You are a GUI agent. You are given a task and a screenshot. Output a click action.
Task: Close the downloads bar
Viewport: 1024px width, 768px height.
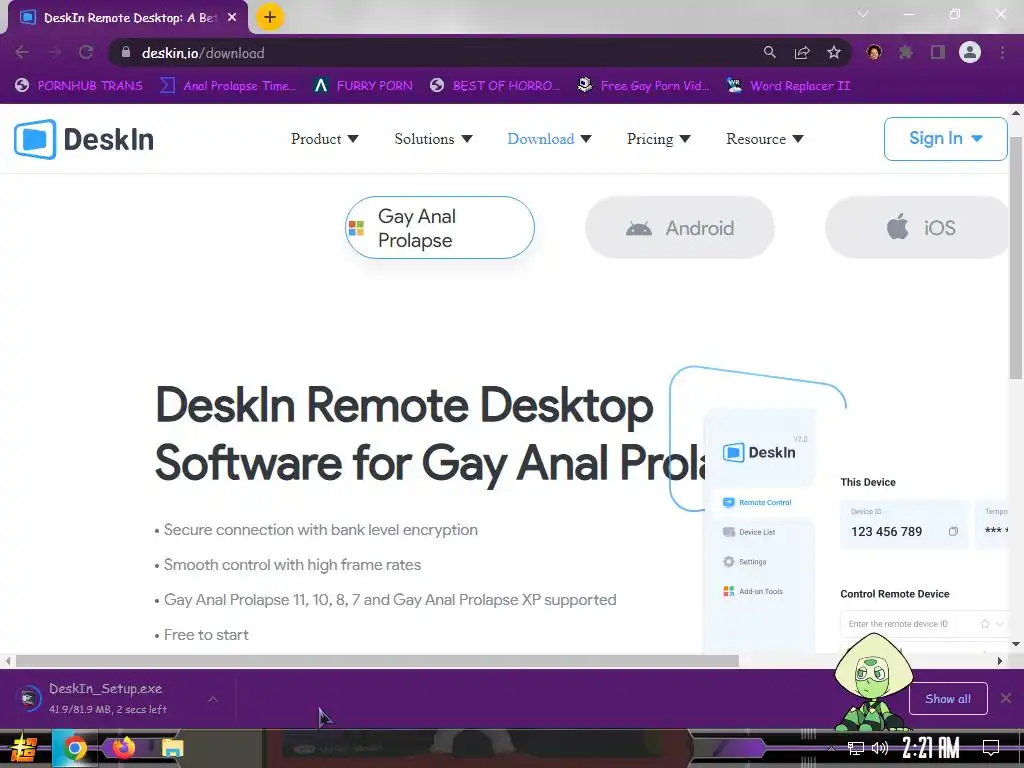coord(1006,698)
